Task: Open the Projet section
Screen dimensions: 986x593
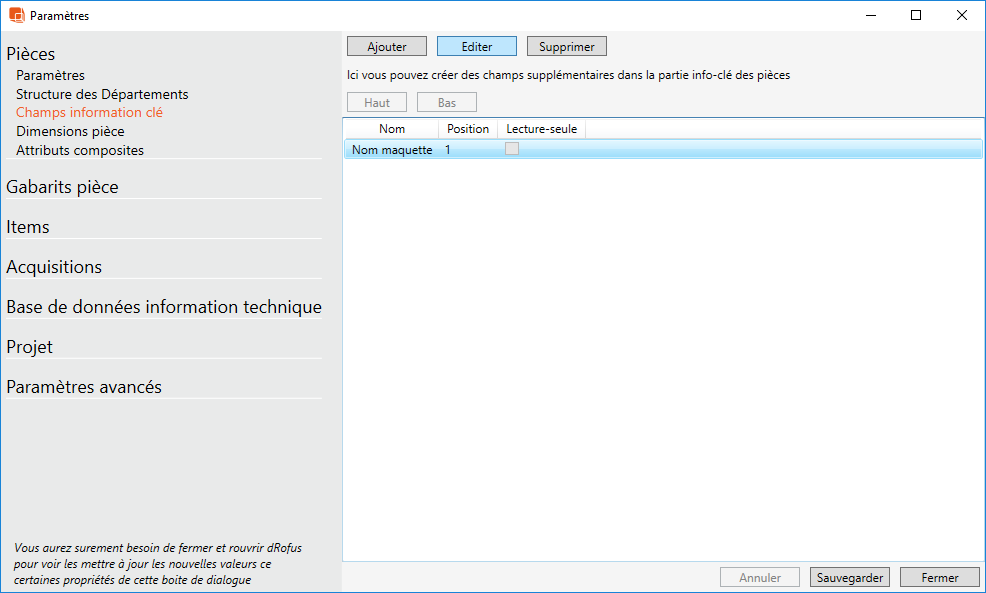Action: coord(30,347)
